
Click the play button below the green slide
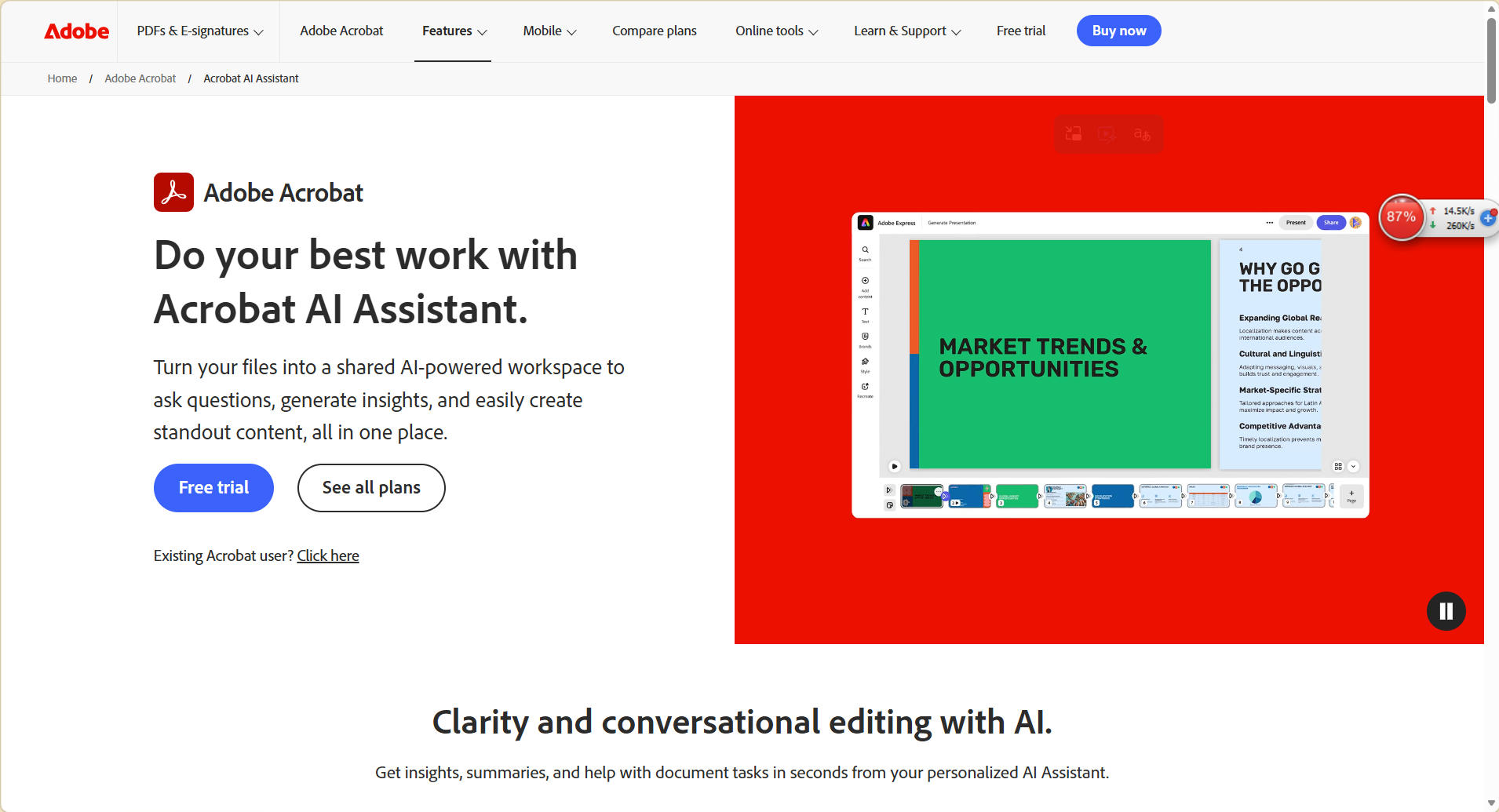[x=894, y=466]
